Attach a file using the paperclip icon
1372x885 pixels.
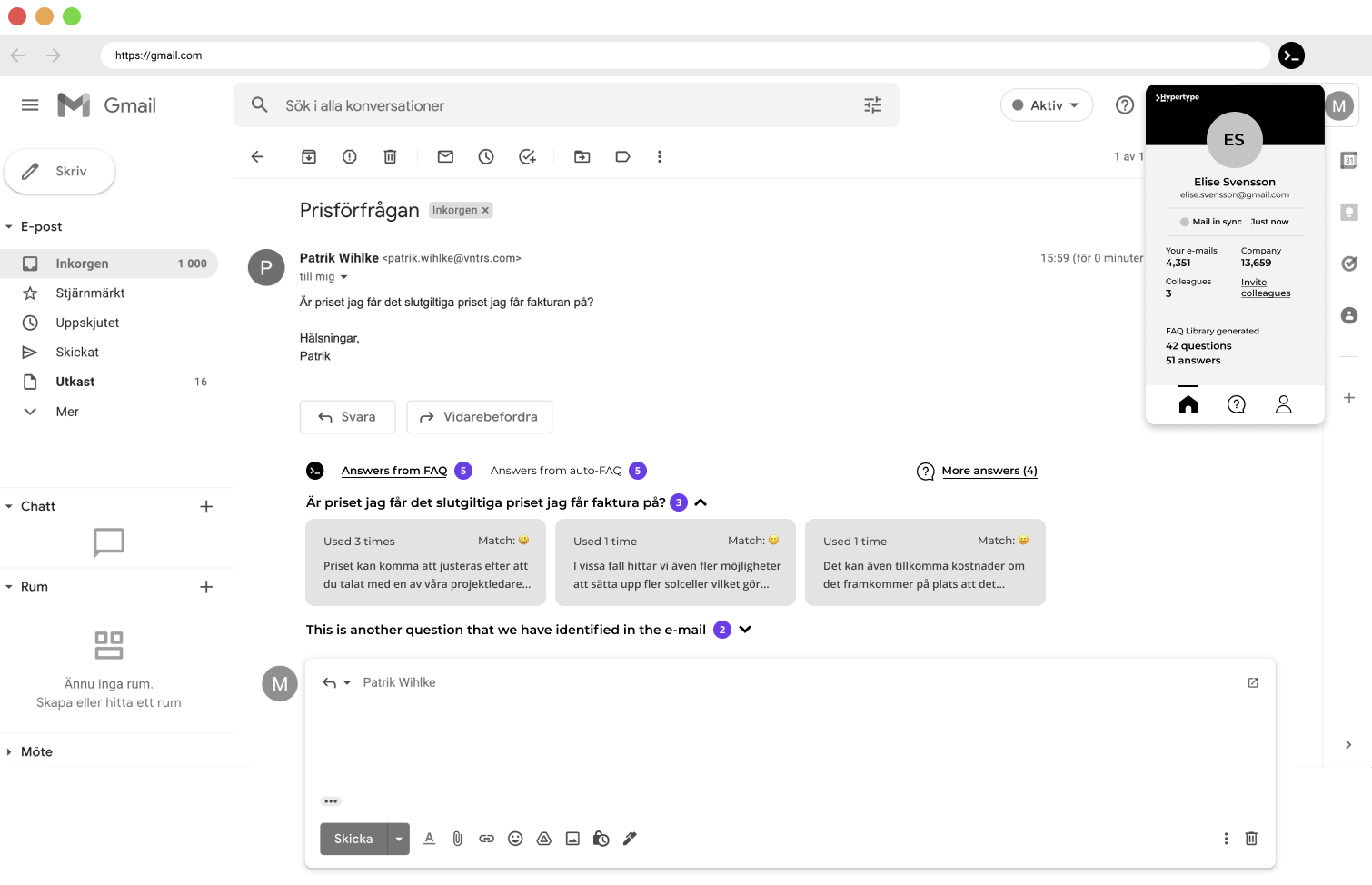pos(458,839)
